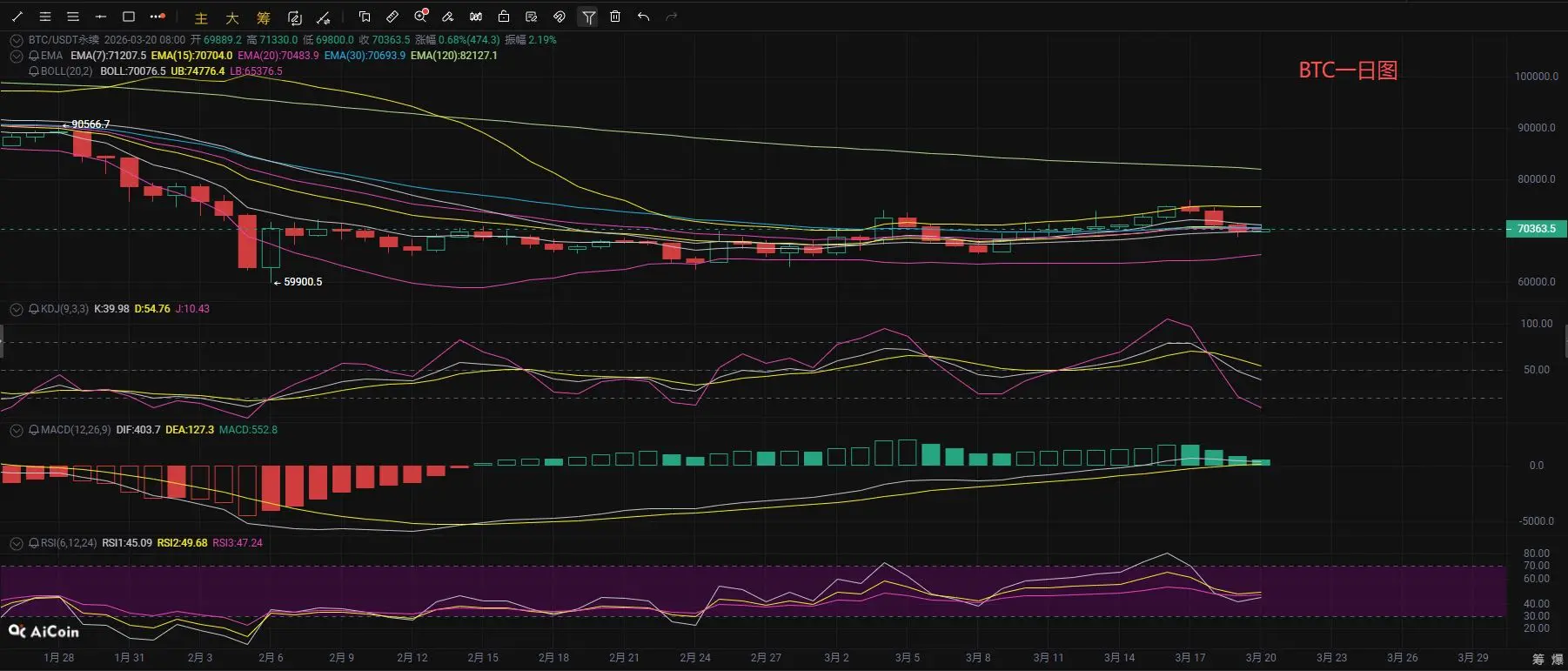Click the 2月 6 date on time axis
The width and height of the screenshot is (1568, 671).
pos(271,658)
